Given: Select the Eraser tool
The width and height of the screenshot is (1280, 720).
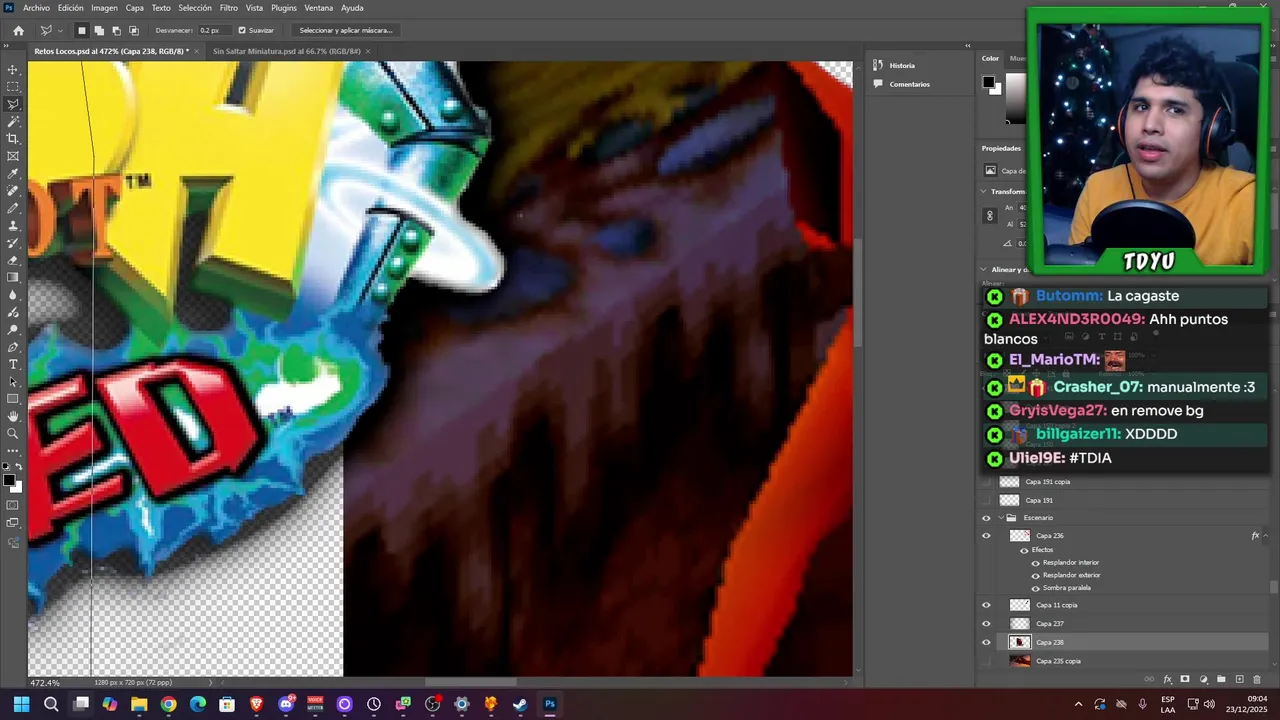Looking at the screenshot, I should click(x=13, y=260).
